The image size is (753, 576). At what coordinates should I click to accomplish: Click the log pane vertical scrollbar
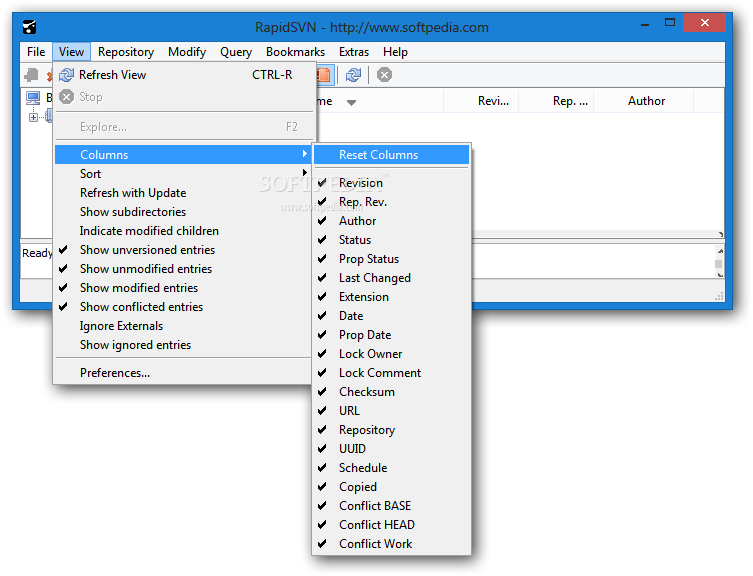[719, 263]
